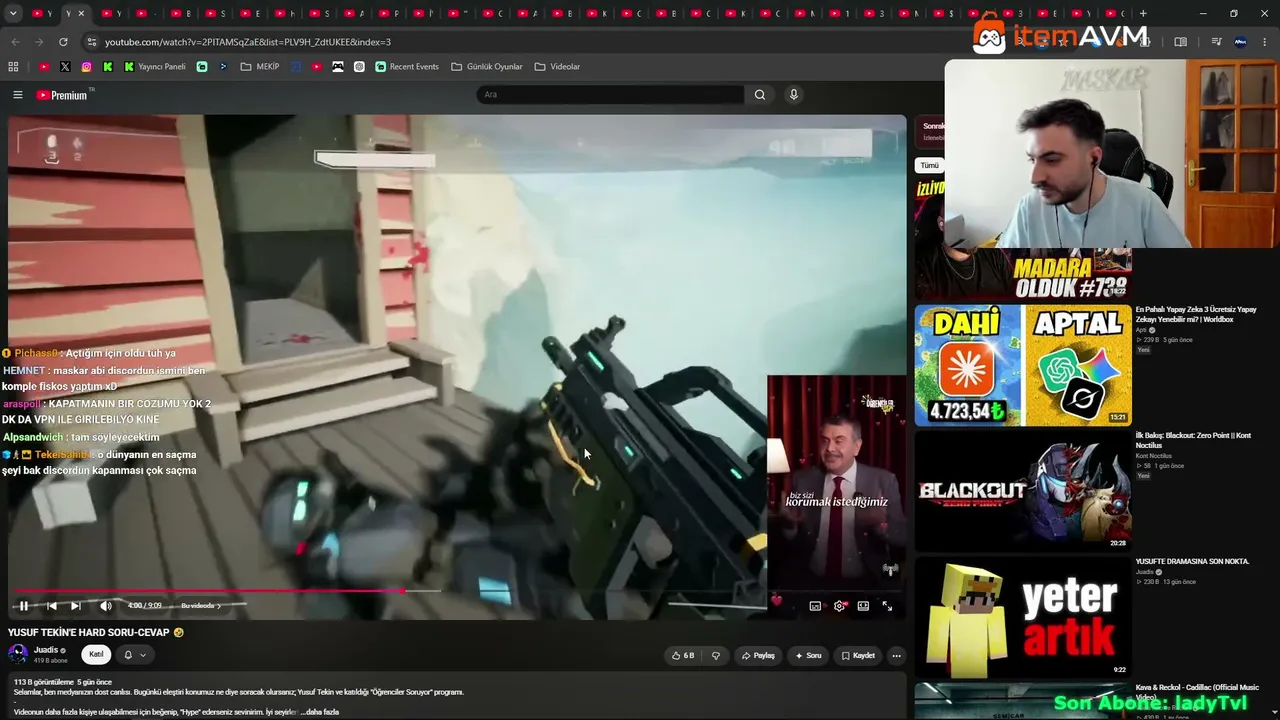1280x720 pixels.
Task: Focus the Ara search field
Action: click(x=610, y=95)
